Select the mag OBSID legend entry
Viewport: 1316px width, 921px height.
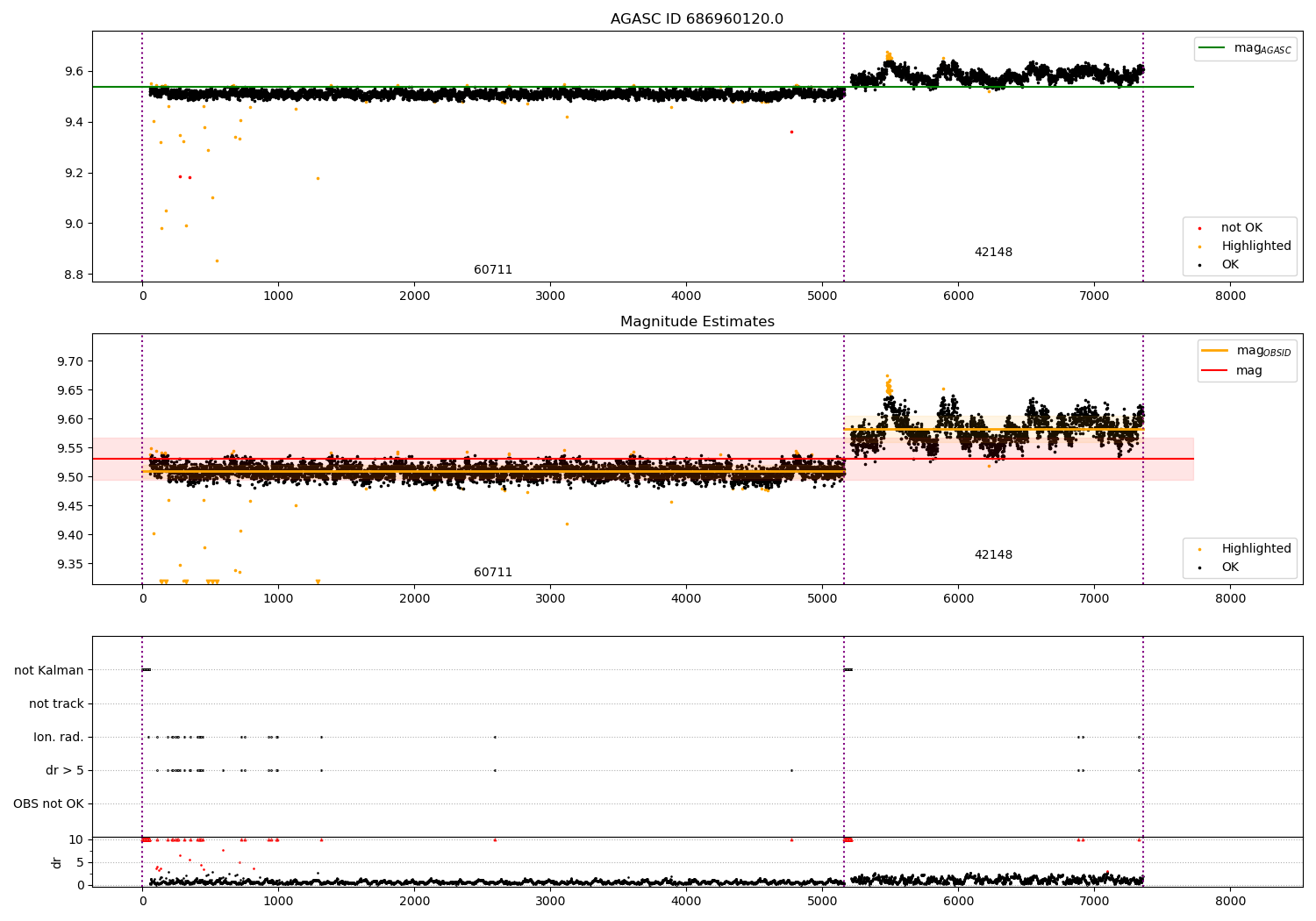pos(1247,351)
